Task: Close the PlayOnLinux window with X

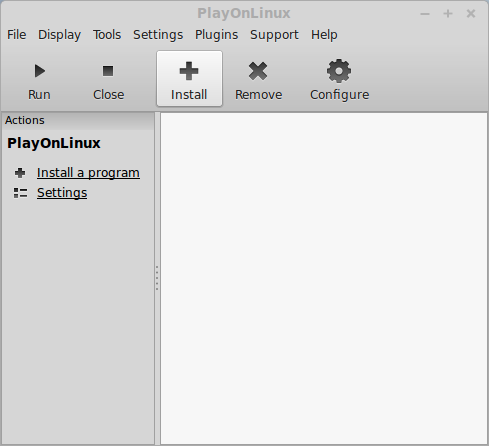Action: 471,14
